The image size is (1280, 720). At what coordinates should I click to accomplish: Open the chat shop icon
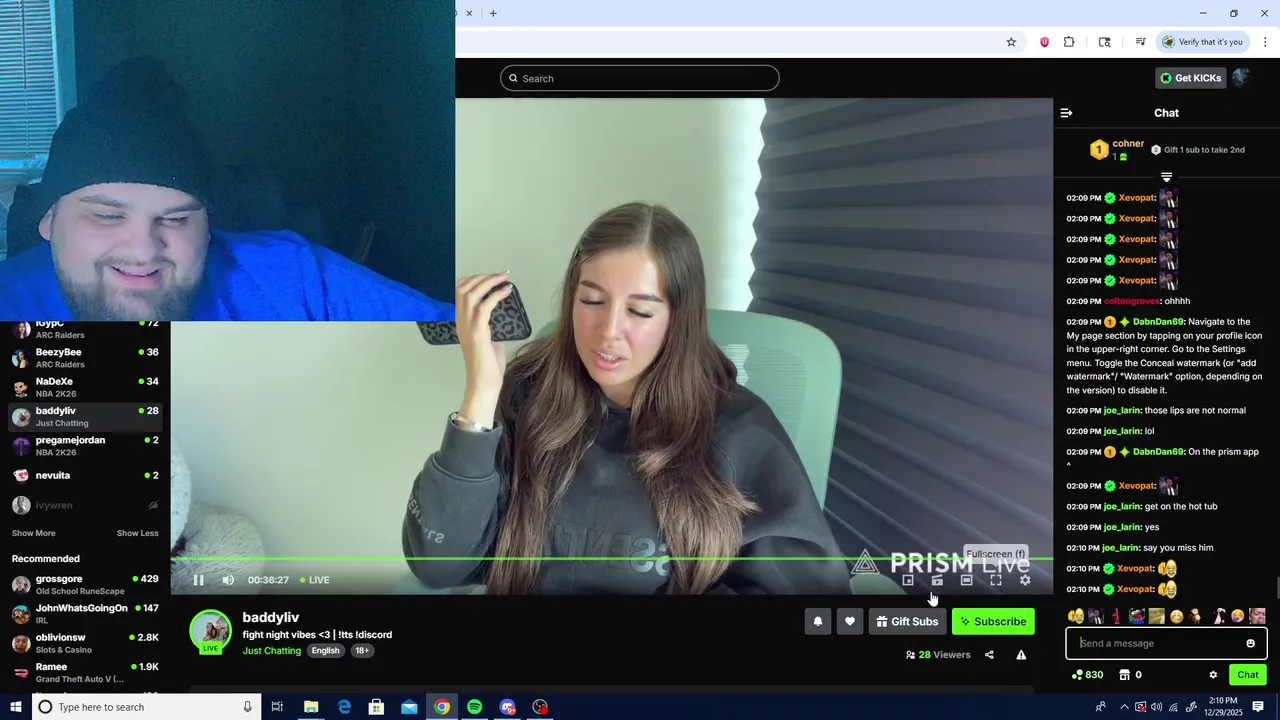click(x=1124, y=675)
